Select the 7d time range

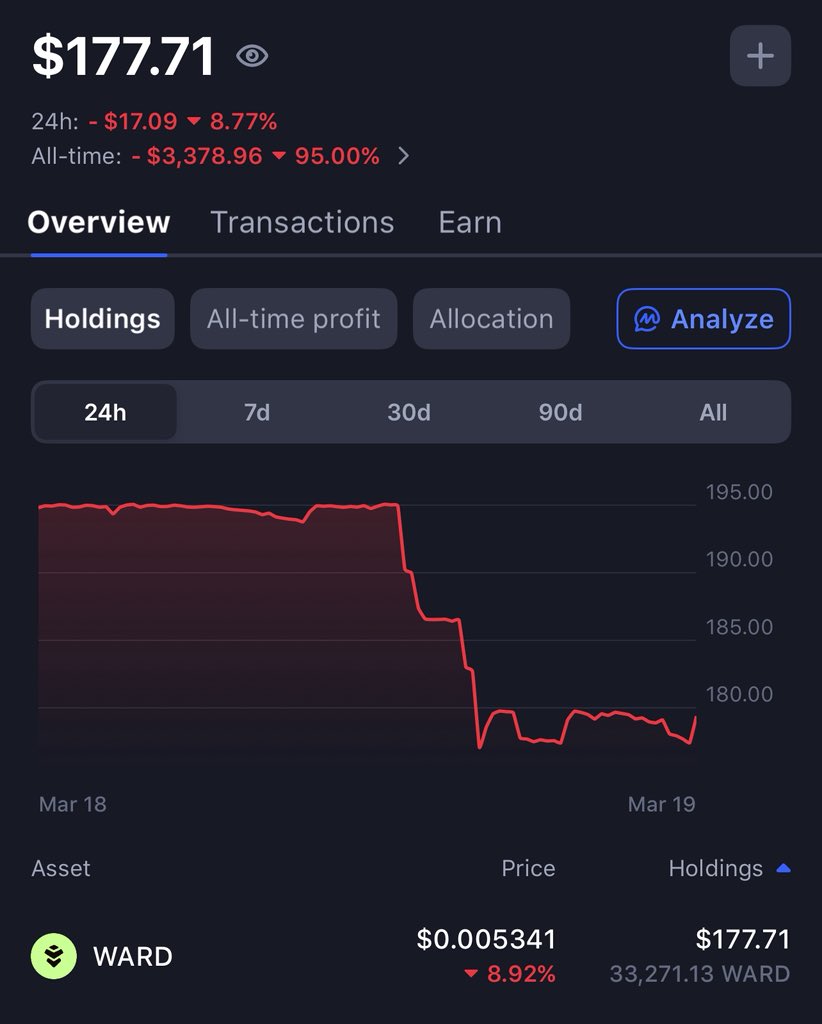[x=257, y=412]
